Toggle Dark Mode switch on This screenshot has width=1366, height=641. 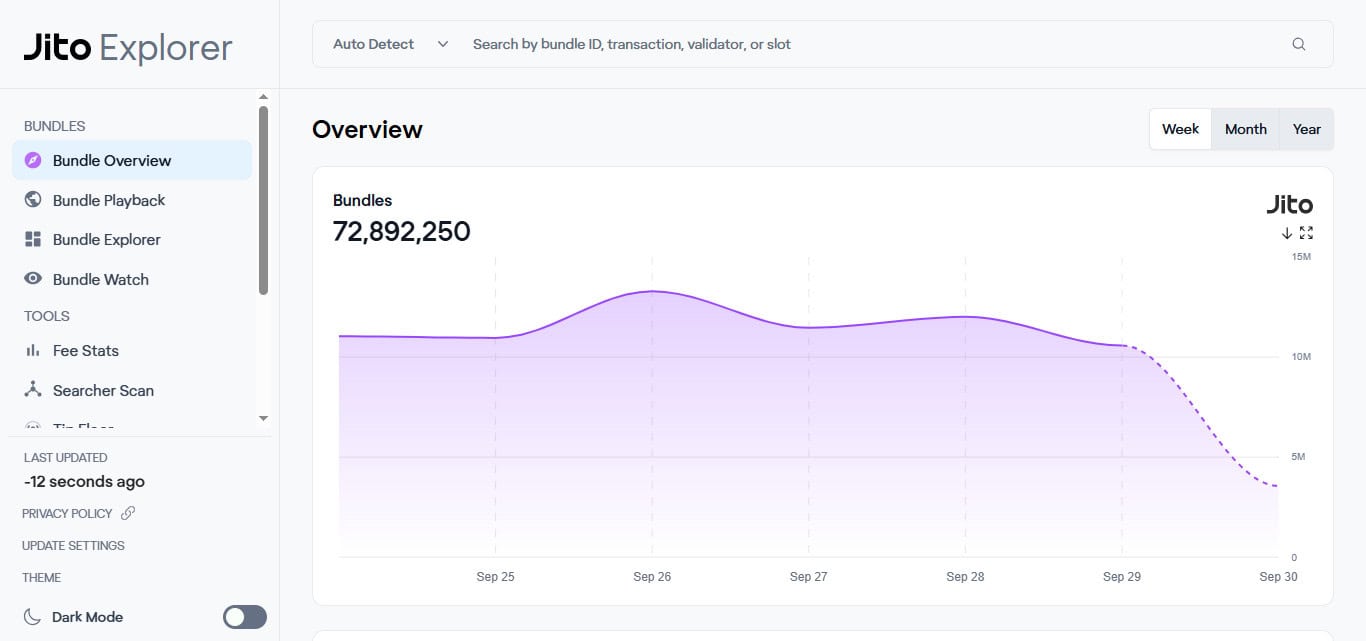245,617
